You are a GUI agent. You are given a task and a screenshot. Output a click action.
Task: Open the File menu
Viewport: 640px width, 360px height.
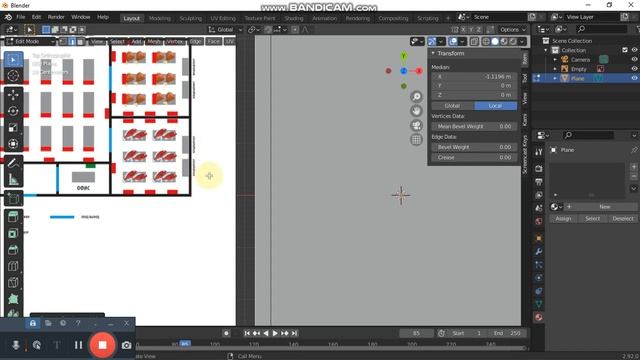coord(21,17)
